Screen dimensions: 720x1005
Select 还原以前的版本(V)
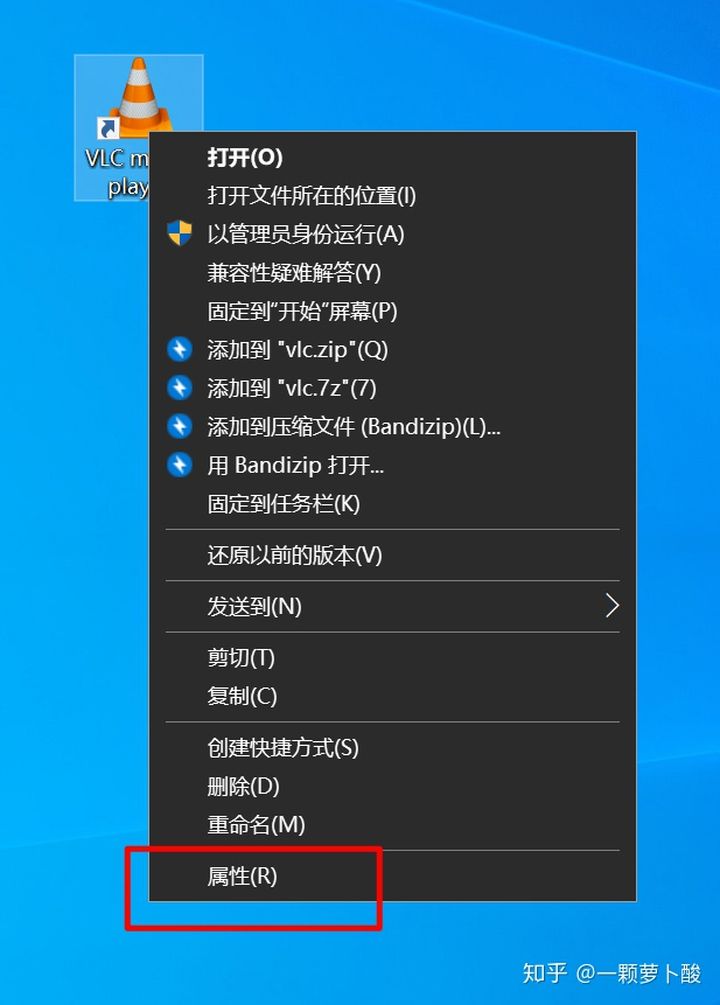tap(392, 554)
